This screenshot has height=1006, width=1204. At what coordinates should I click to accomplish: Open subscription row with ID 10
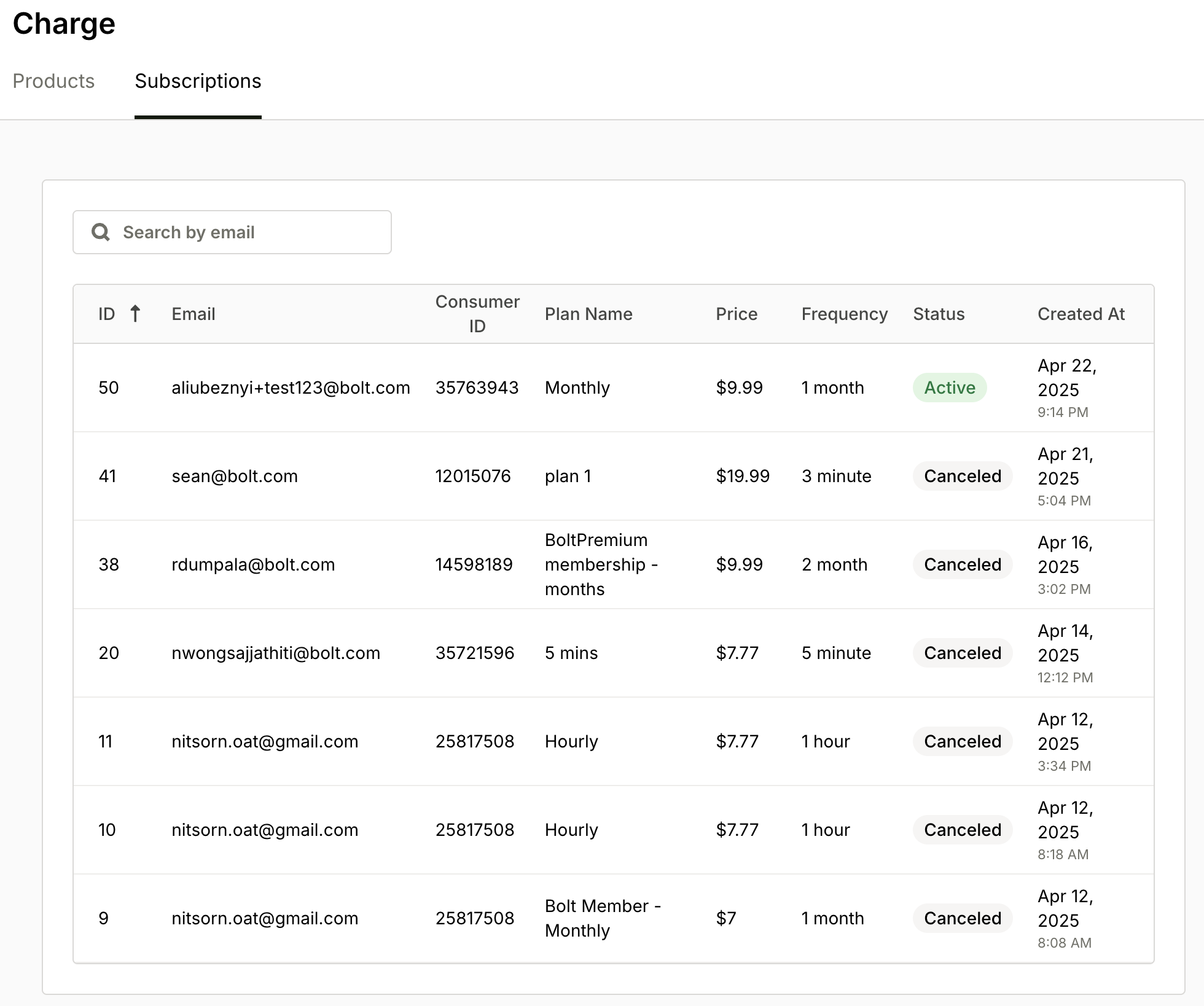[614, 830]
